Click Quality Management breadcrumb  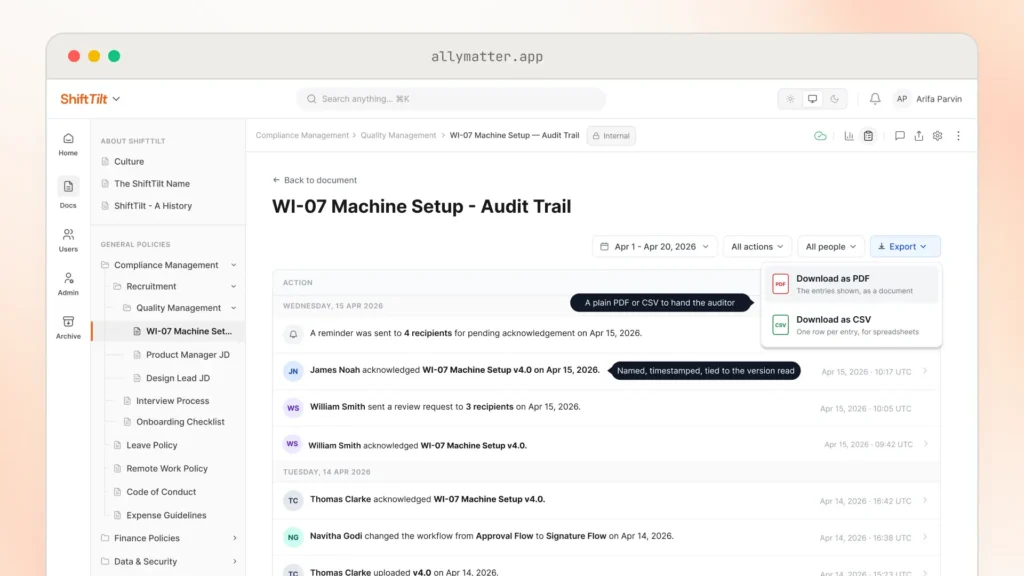coord(398,136)
